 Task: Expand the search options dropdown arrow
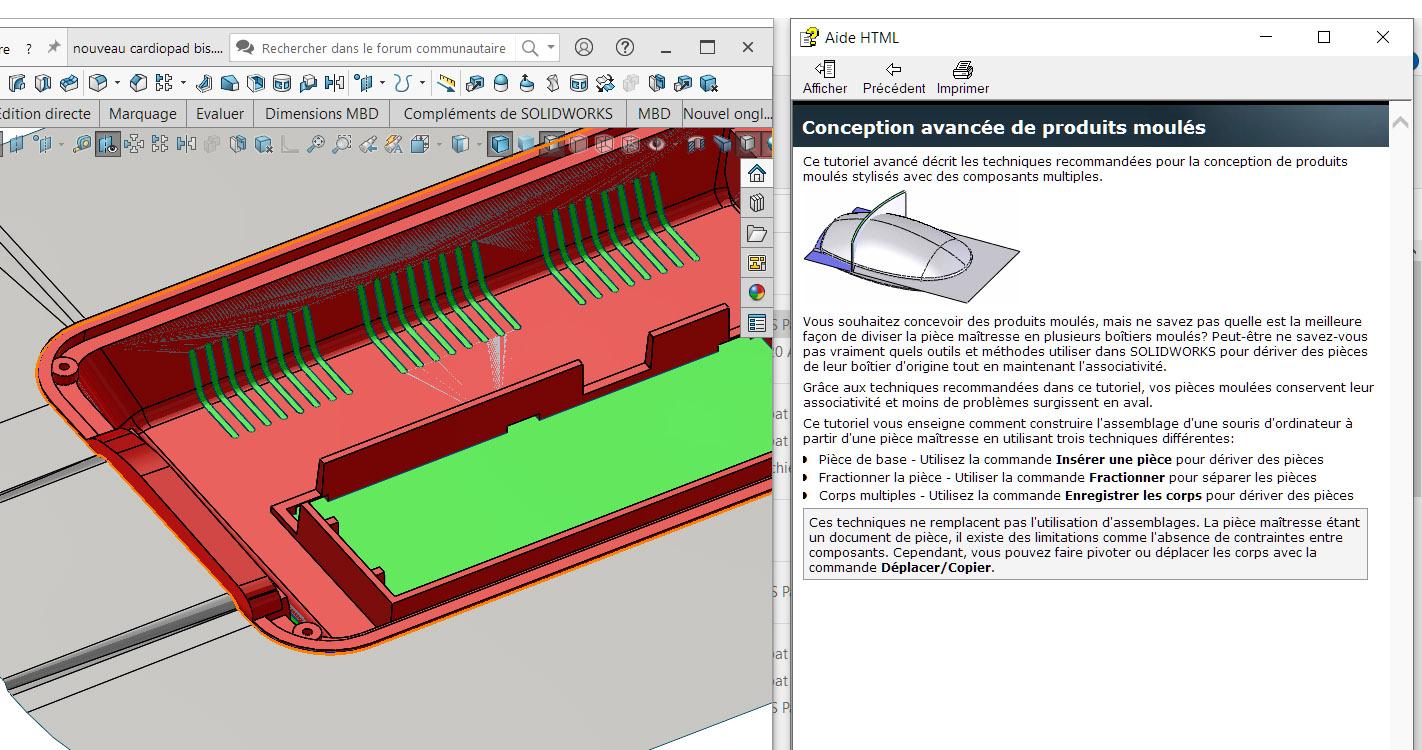550,47
